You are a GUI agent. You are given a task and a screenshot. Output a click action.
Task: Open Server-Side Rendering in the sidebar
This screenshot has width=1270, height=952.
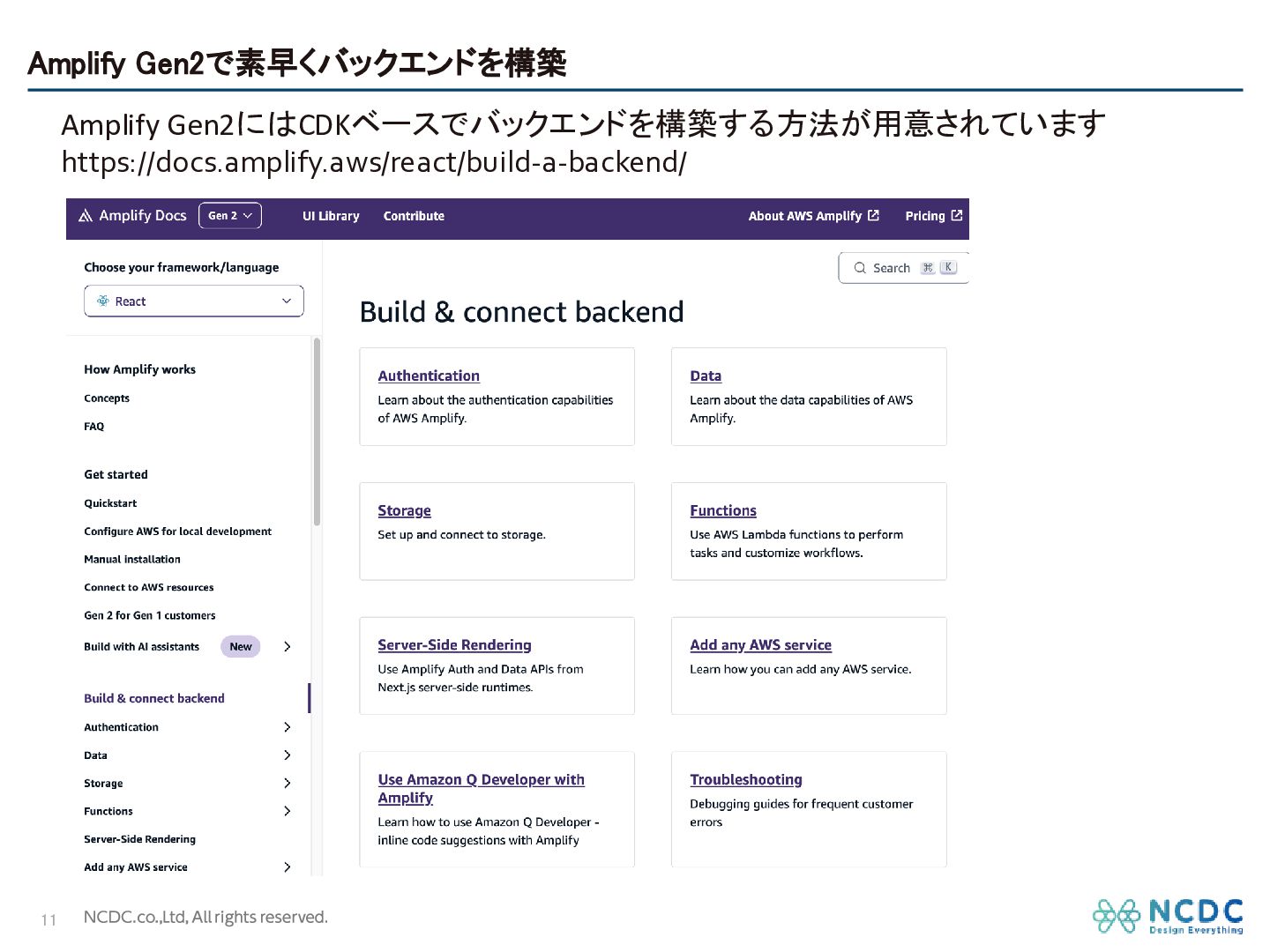pyautogui.click(x=139, y=839)
